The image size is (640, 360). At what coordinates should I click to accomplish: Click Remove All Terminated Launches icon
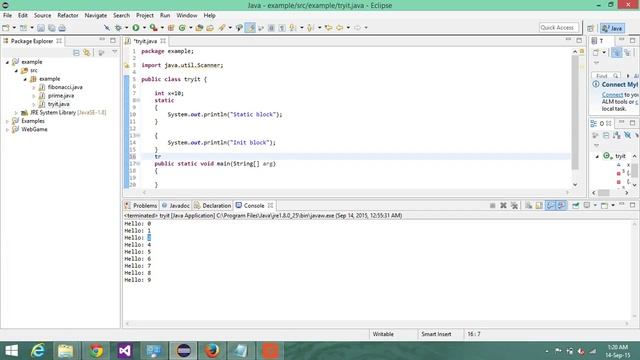514,205
